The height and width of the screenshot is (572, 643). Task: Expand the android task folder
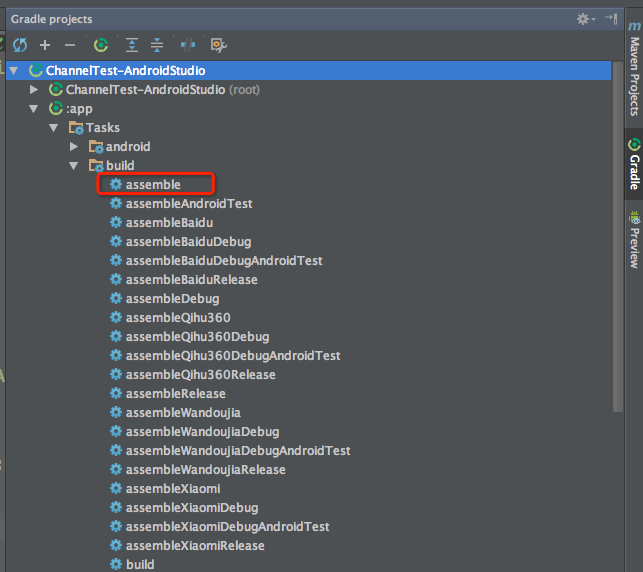tap(74, 146)
